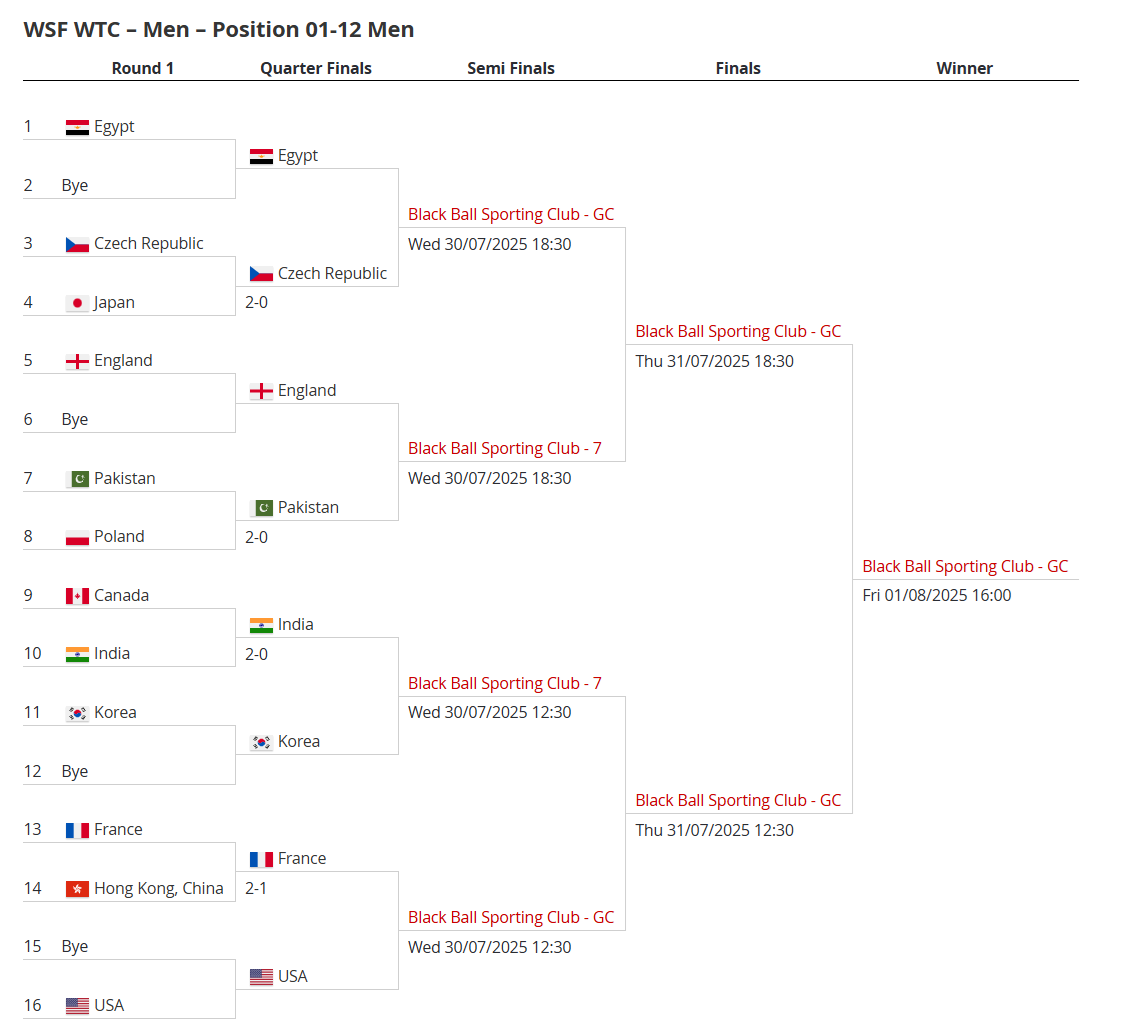Viewport: 1145px width, 1035px height.
Task: Click the USA flag in Round 1
Action: click(x=77, y=1006)
